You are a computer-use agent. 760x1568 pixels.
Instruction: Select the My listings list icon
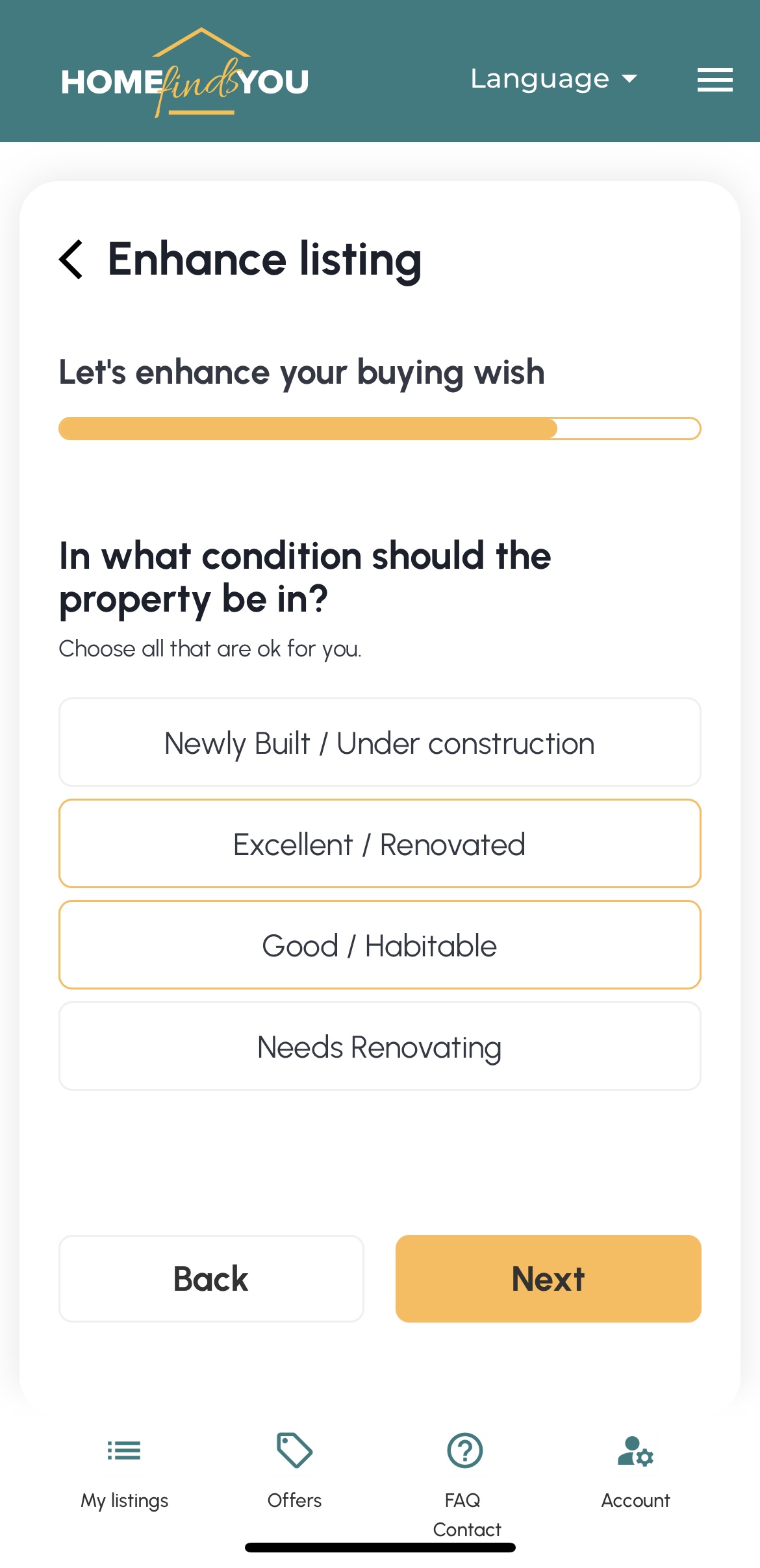(123, 1450)
